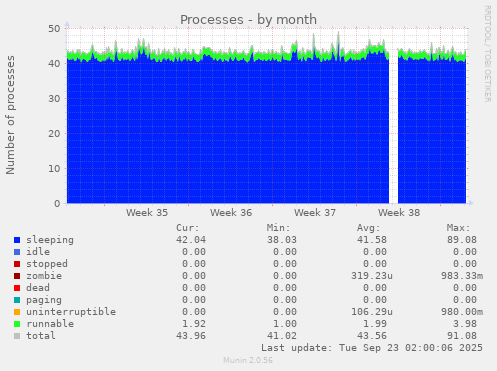Click the 'Week 37' axis label
The image size is (497, 371).
[315, 213]
